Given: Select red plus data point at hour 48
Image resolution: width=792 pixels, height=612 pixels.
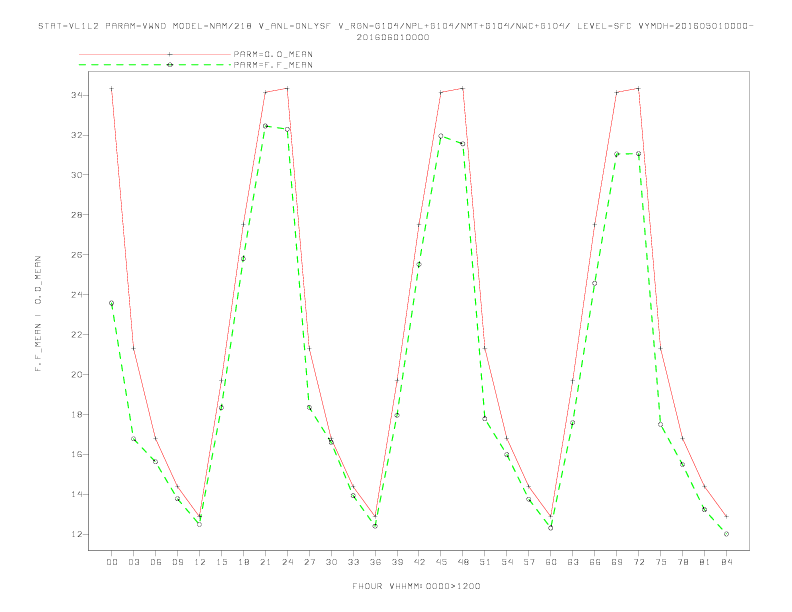Looking at the screenshot, I should click(463, 88).
